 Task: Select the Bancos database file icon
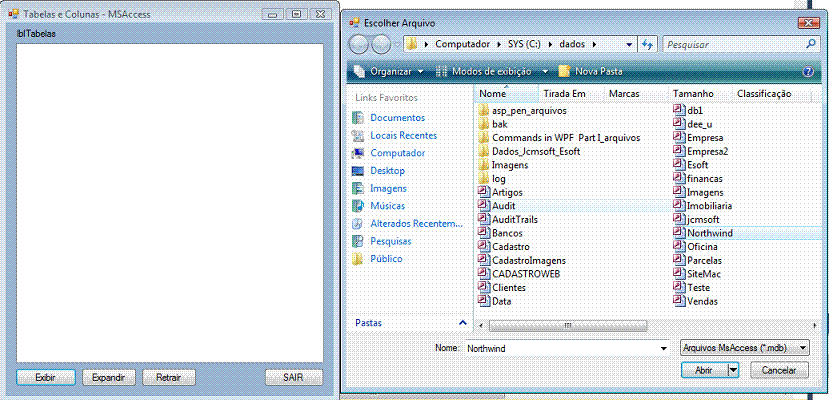click(483, 232)
